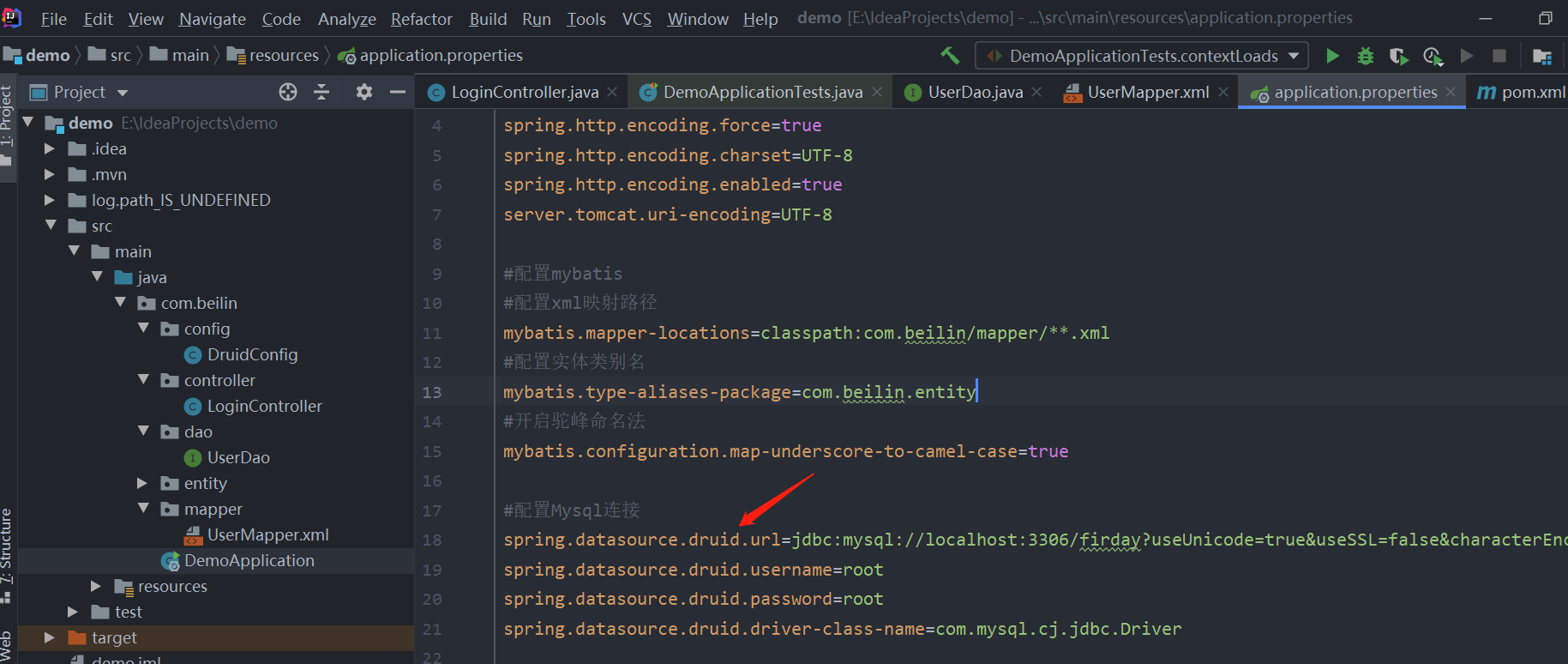Click the main breadcrumb in the navigation bar
The width and height of the screenshot is (1568, 664).
point(179,56)
